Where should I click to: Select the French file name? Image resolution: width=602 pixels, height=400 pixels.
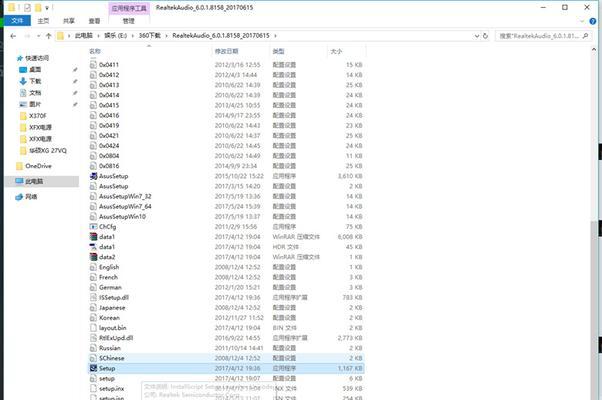[x=108, y=277]
